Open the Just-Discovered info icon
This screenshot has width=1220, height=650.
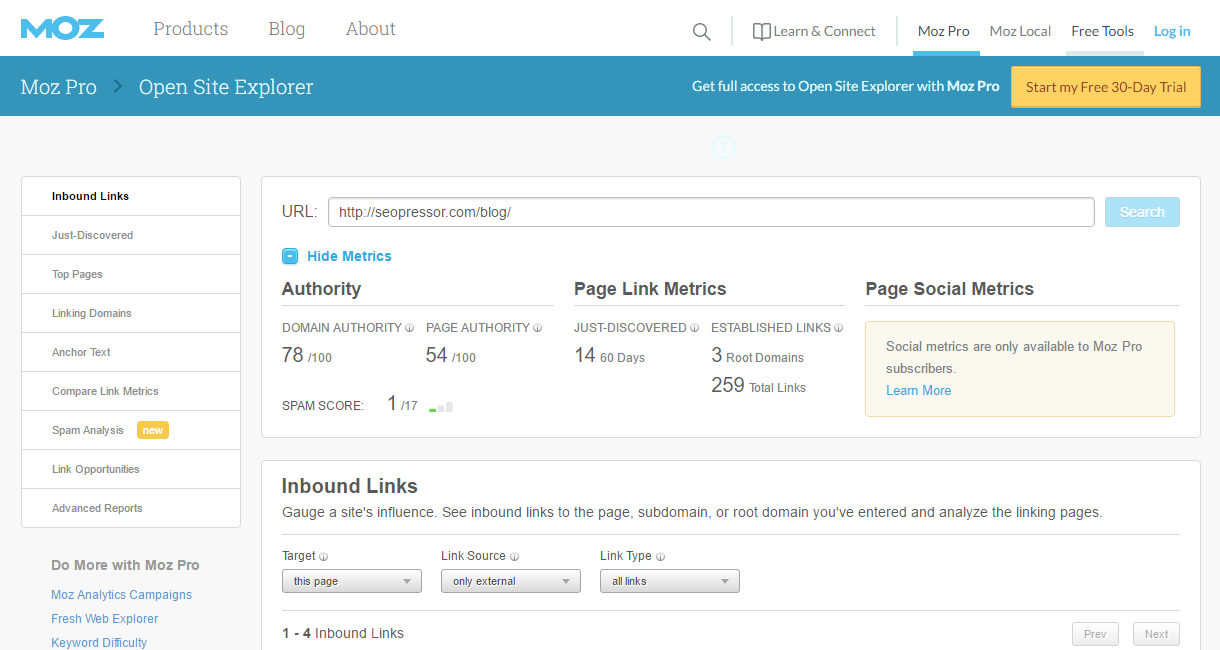pyautogui.click(x=695, y=327)
